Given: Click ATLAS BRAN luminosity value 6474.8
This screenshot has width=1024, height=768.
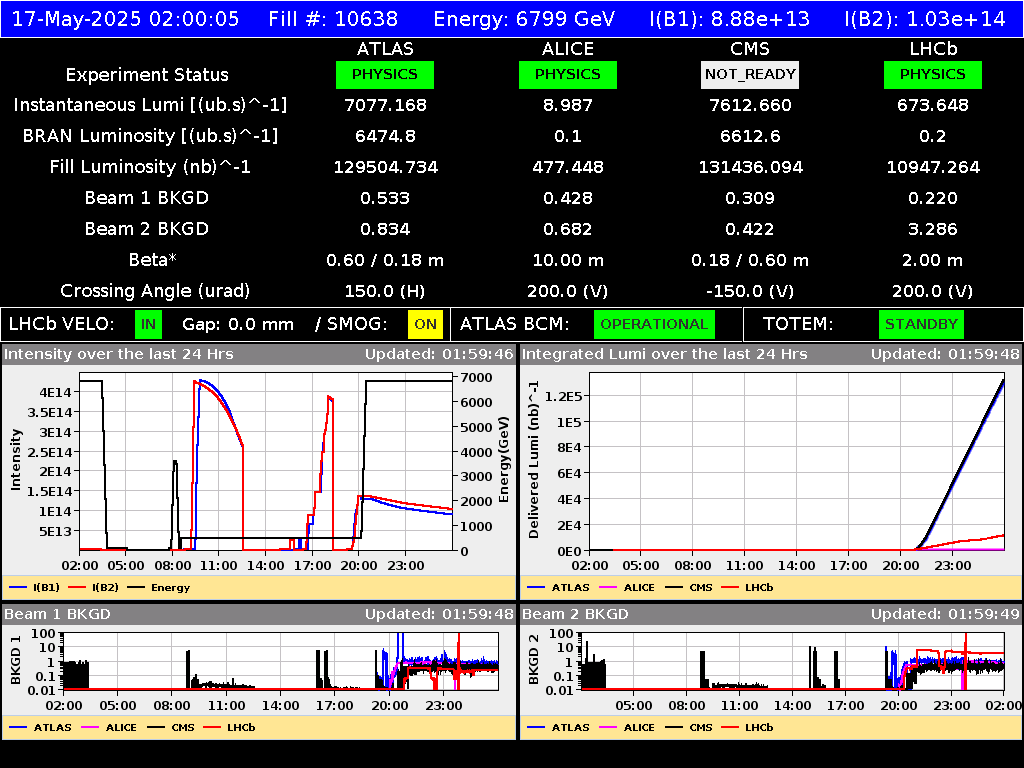Looking at the screenshot, I should pos(385,136).
